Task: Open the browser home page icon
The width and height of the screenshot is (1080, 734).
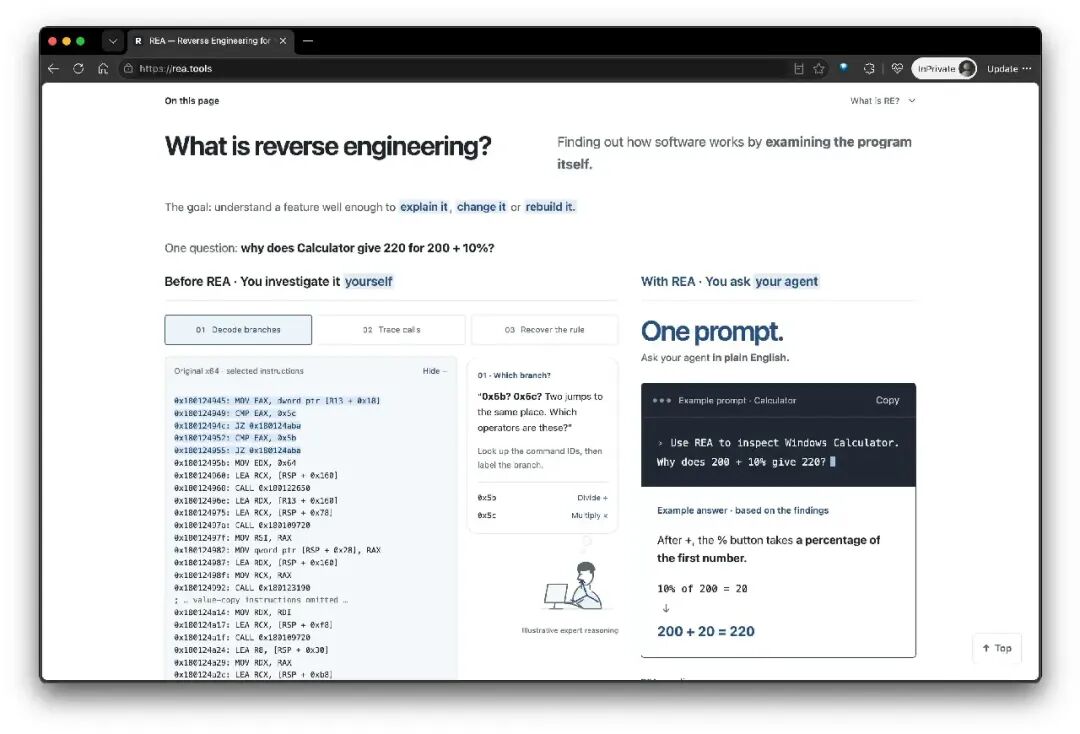Action: point(103,68)
